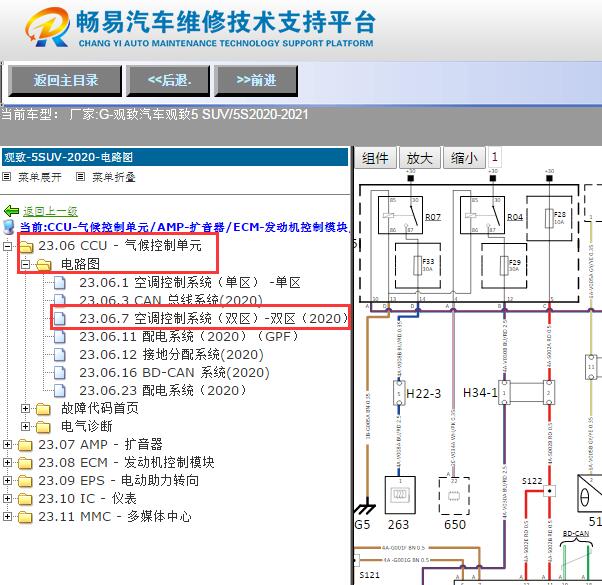The width and height of the screenshot is (602, 585).
Task: Click the 23.08 ECM folder icon
Action: coord(25,463)
